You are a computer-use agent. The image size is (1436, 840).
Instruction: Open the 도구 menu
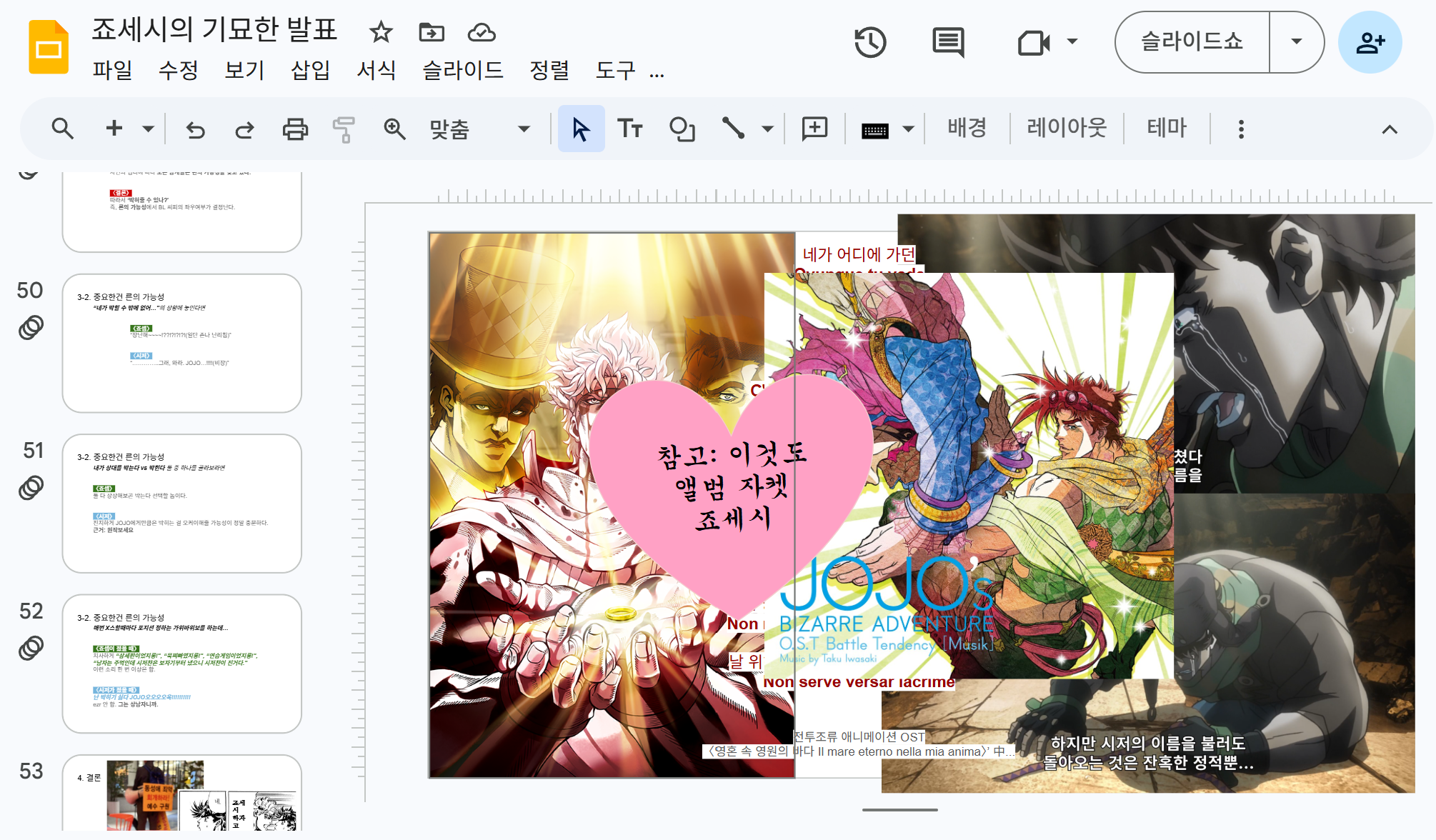pyautogui.click(x=615, y=70)
